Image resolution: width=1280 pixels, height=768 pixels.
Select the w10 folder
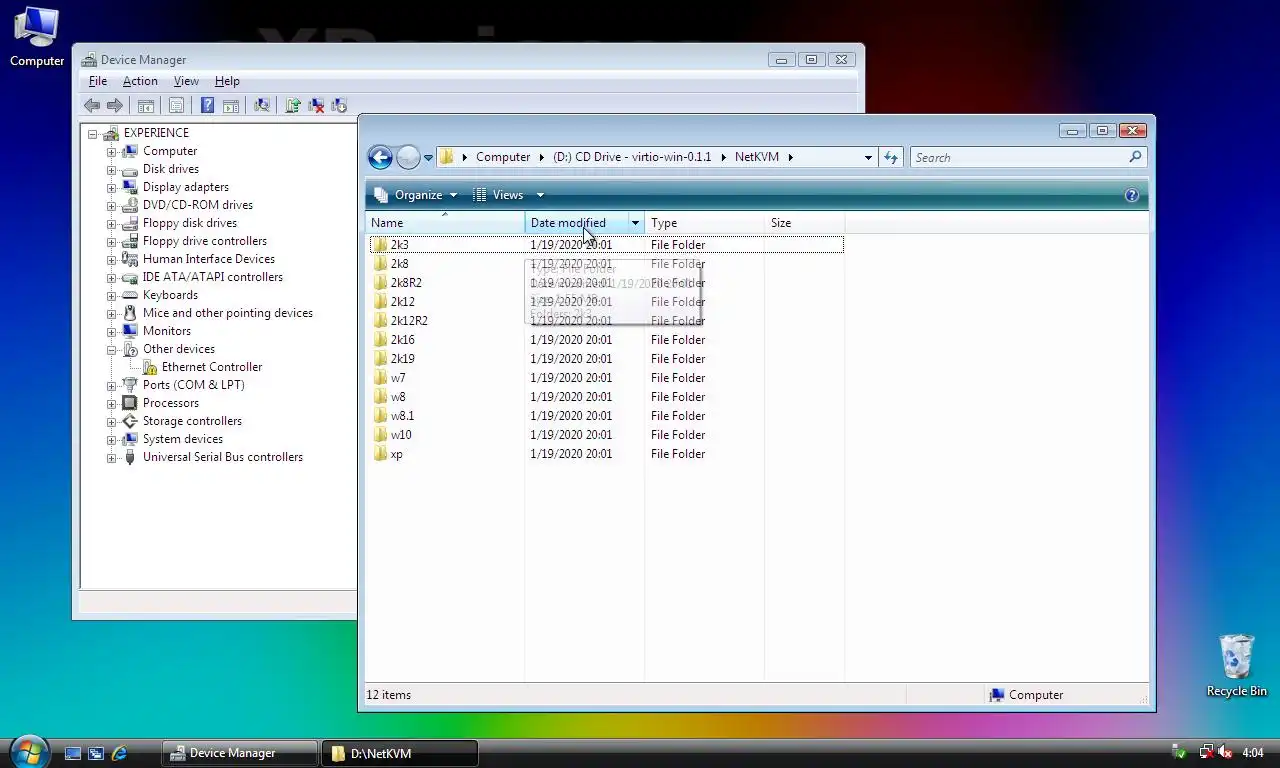point(391,435)
